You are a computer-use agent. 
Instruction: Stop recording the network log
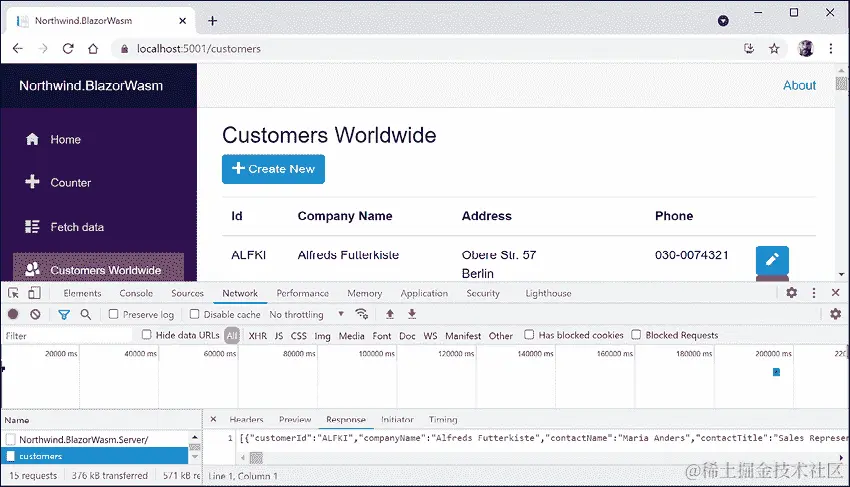click(13, 315)
